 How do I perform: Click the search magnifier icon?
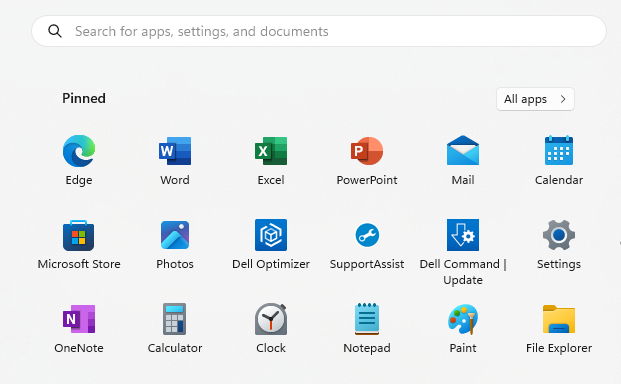[55, 31]
